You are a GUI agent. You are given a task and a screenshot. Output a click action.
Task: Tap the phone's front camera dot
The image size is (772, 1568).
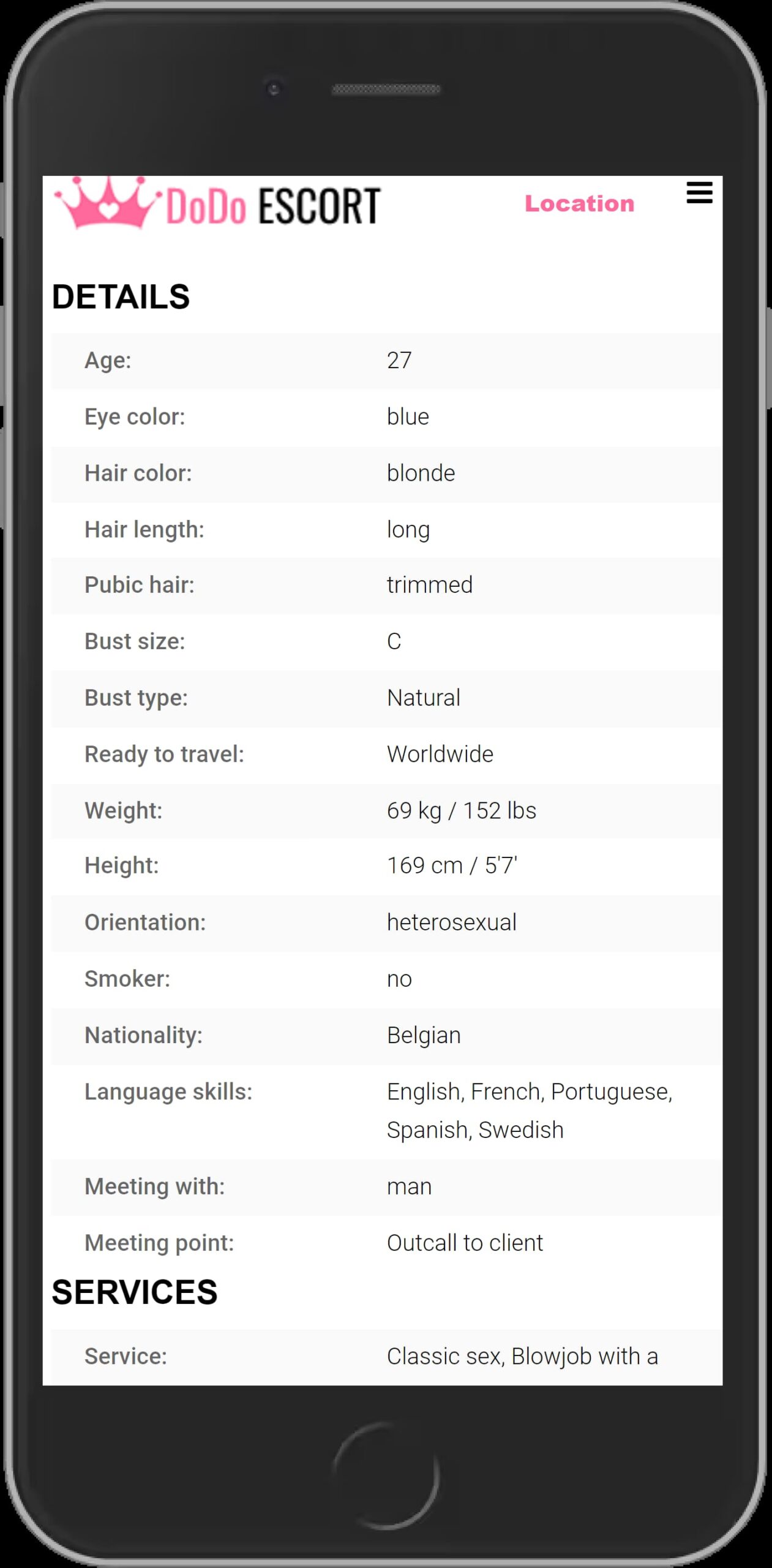274,89
